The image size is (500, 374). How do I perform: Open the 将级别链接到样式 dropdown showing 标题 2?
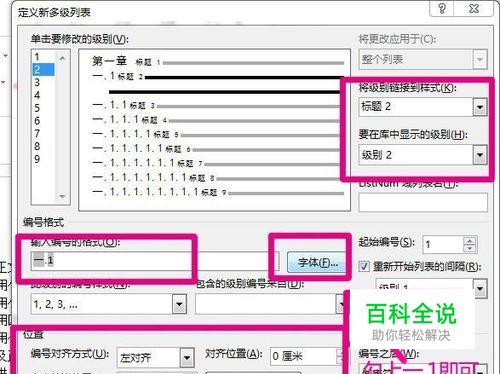tap(480, 107)
